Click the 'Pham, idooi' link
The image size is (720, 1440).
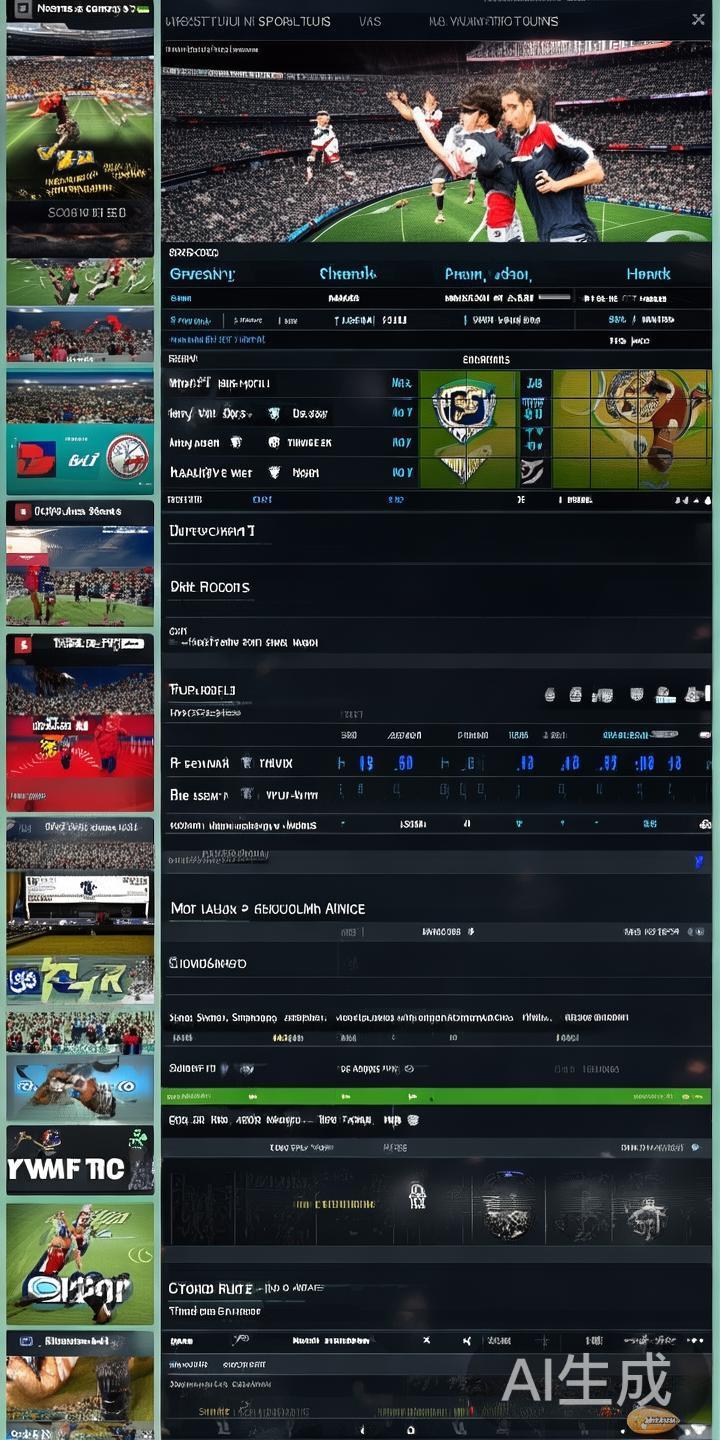pyautogui.click(x=488, y=273)
